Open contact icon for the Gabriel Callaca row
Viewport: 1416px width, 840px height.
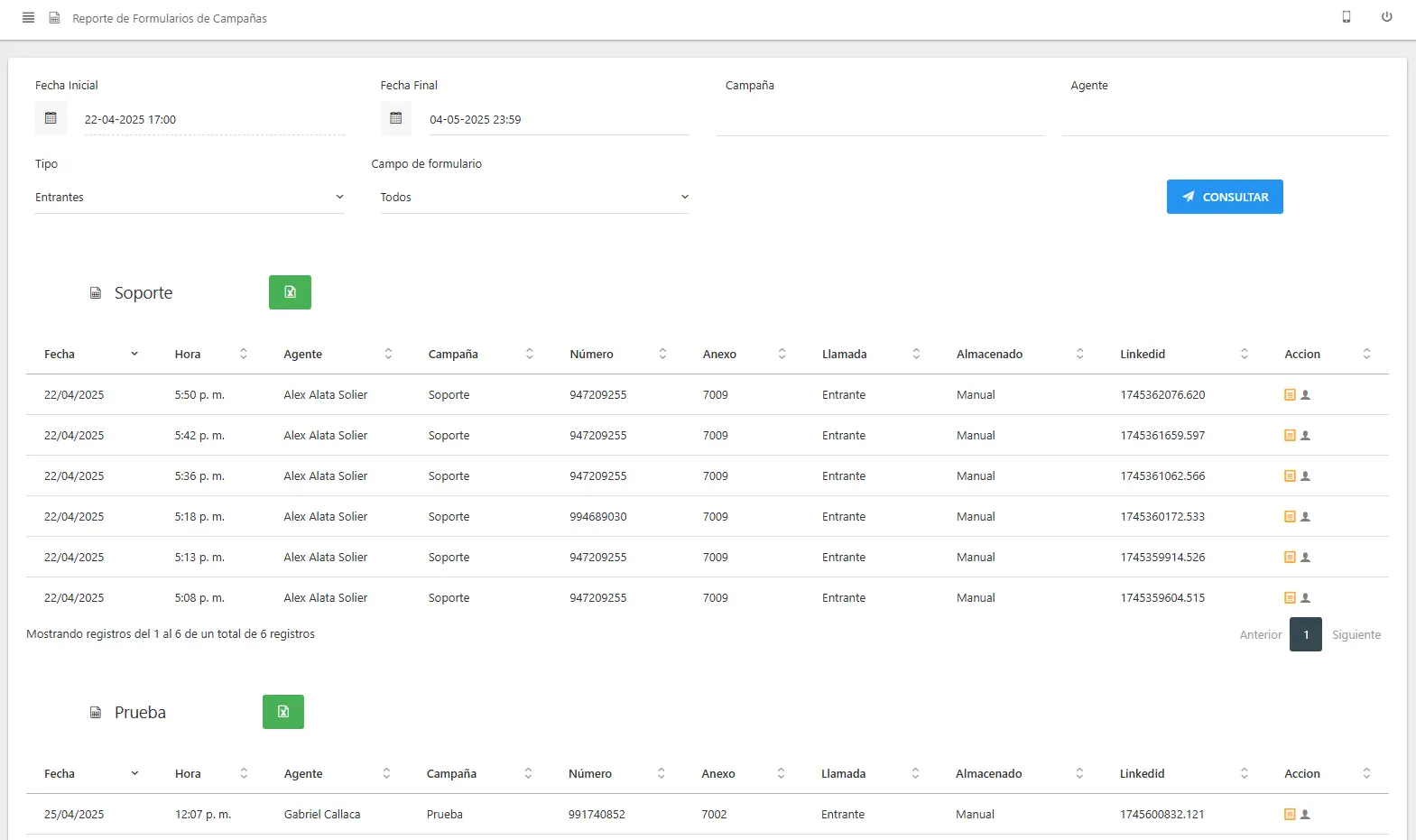(1305, 814)
